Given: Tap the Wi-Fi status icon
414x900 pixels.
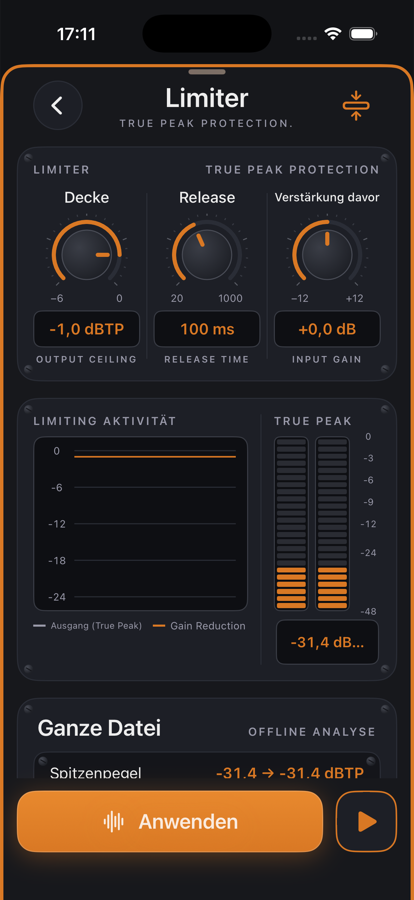Looking at the screenshot, I should pyautogui.click(x=332, y=34).
